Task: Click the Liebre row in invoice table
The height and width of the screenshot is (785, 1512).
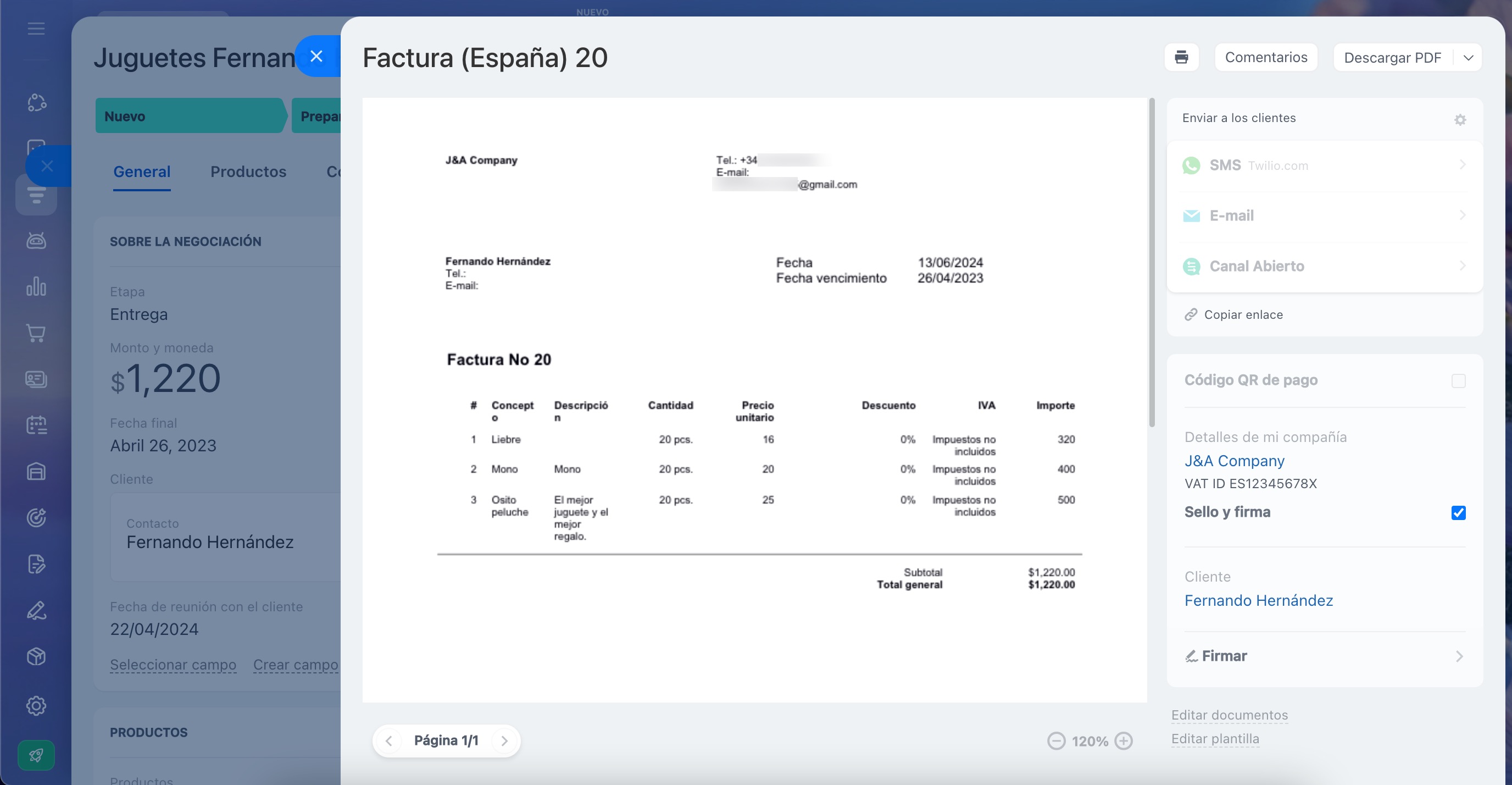Action: point(772,445)
